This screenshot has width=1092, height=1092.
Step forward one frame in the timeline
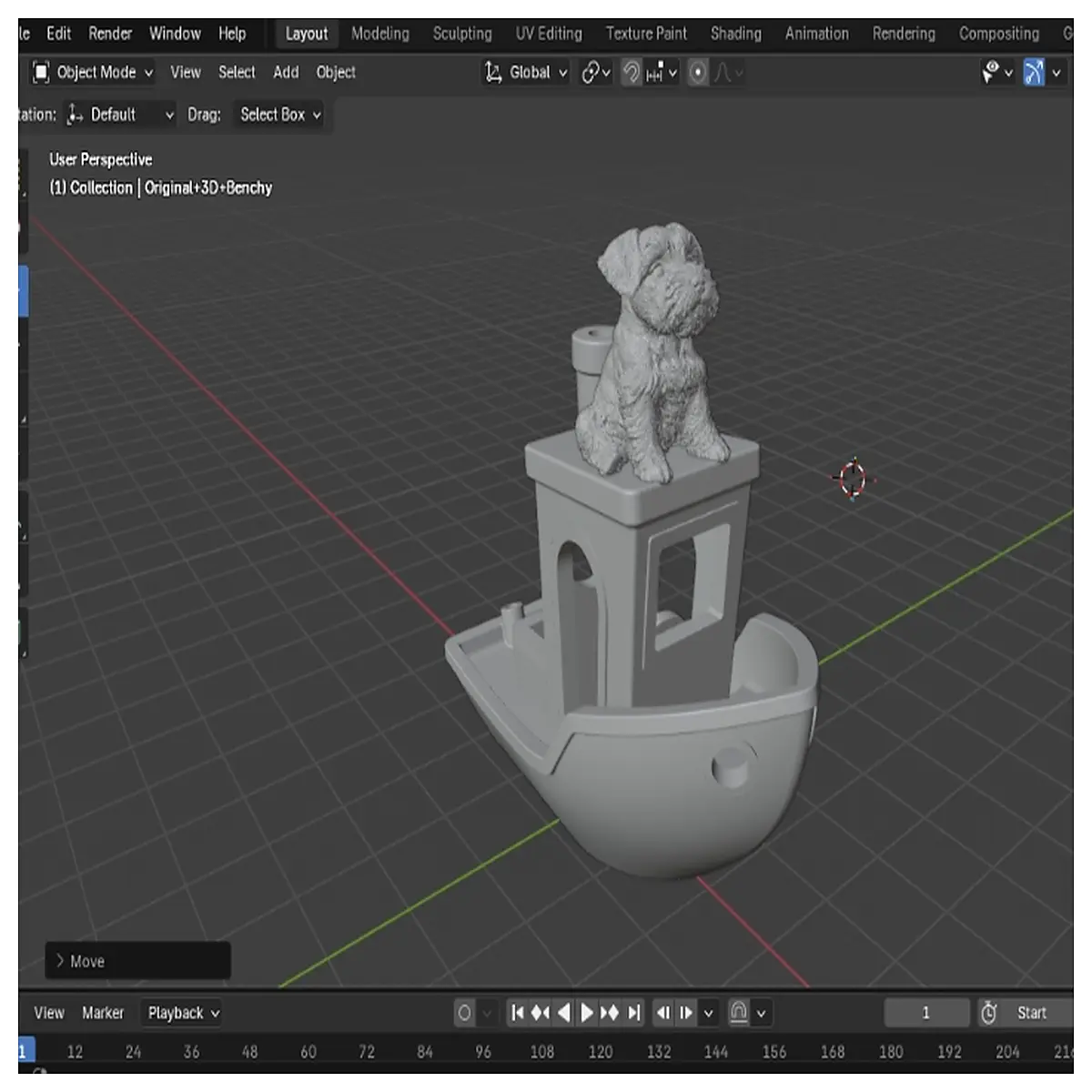[686, 1013]
